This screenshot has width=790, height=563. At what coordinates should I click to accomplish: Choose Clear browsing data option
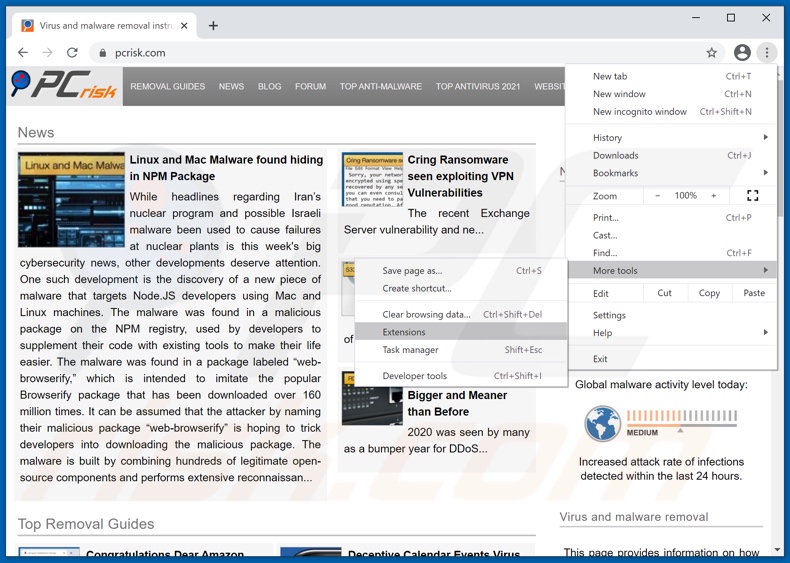tap(426, 314)
